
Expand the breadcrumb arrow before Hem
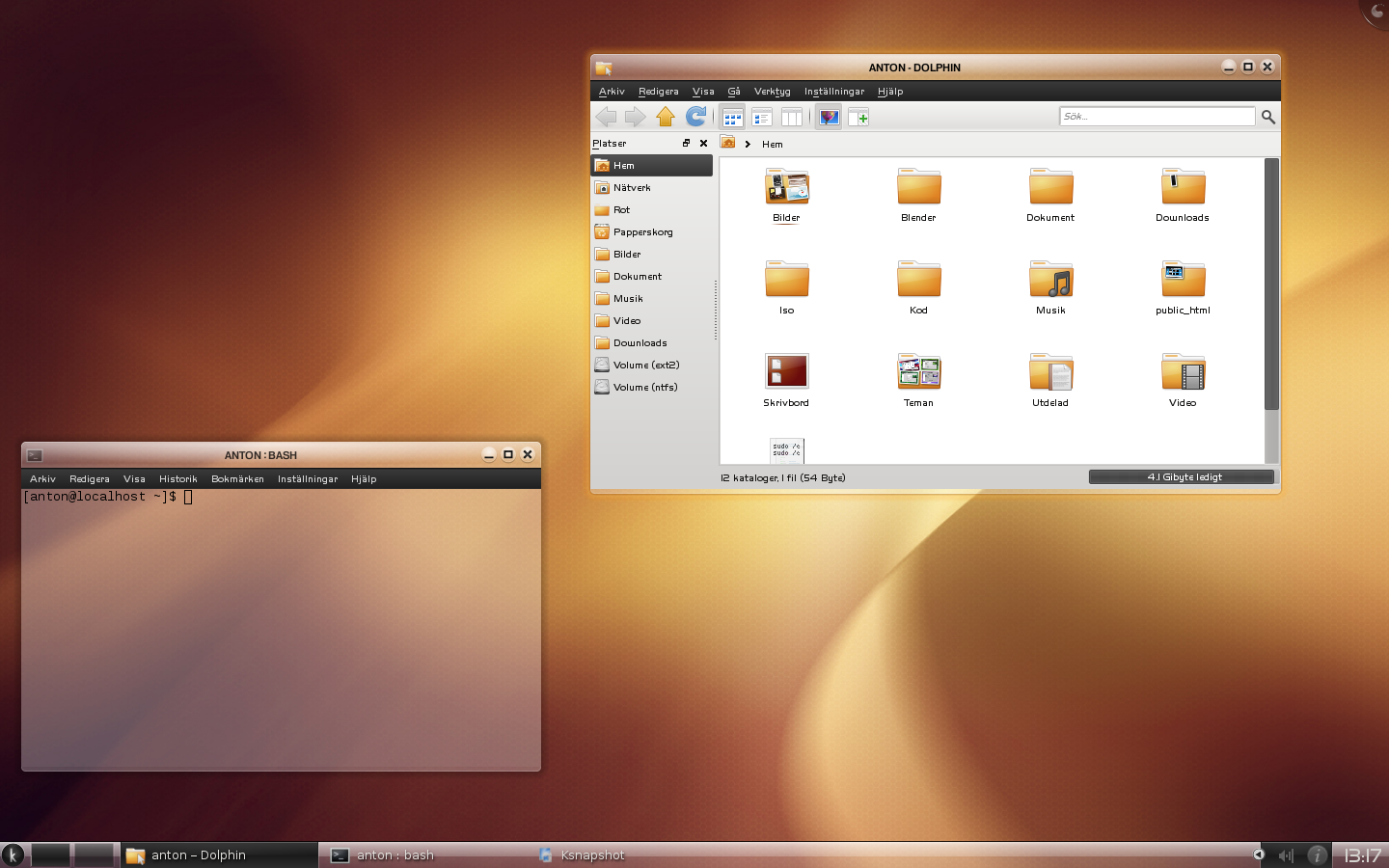(x=748, y=145)
